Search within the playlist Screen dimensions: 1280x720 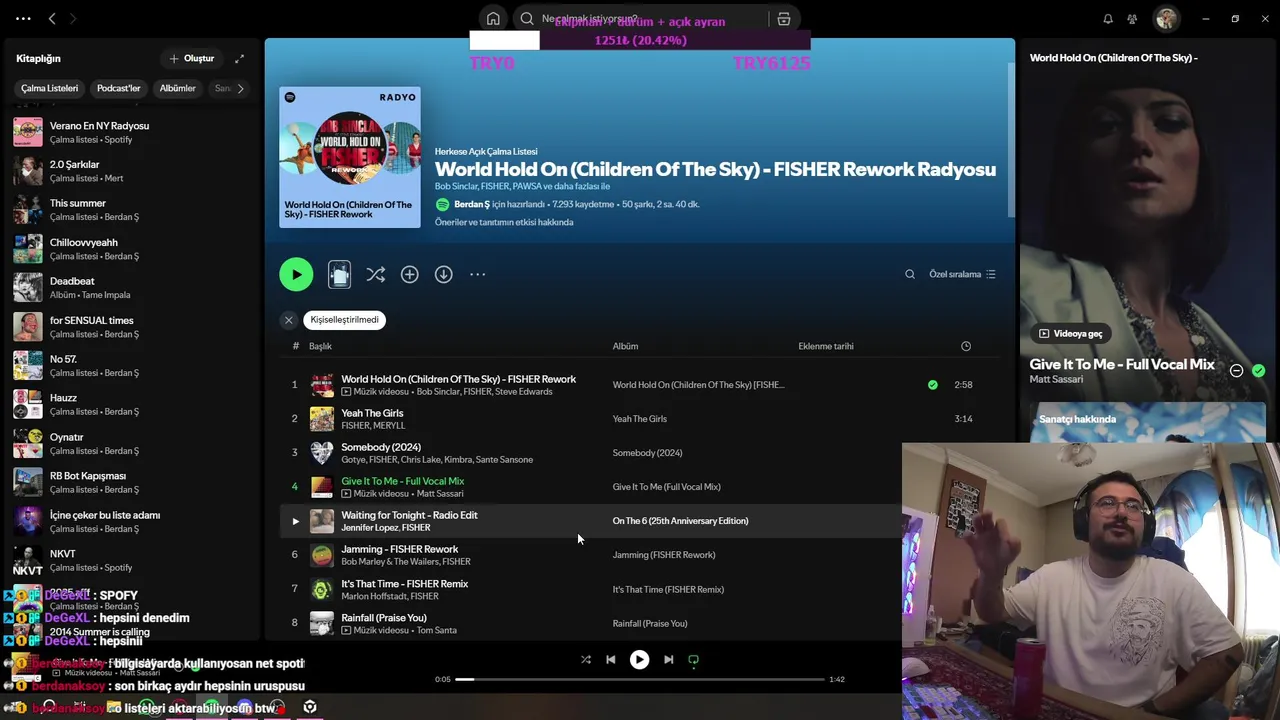click(x=910, y=274)
